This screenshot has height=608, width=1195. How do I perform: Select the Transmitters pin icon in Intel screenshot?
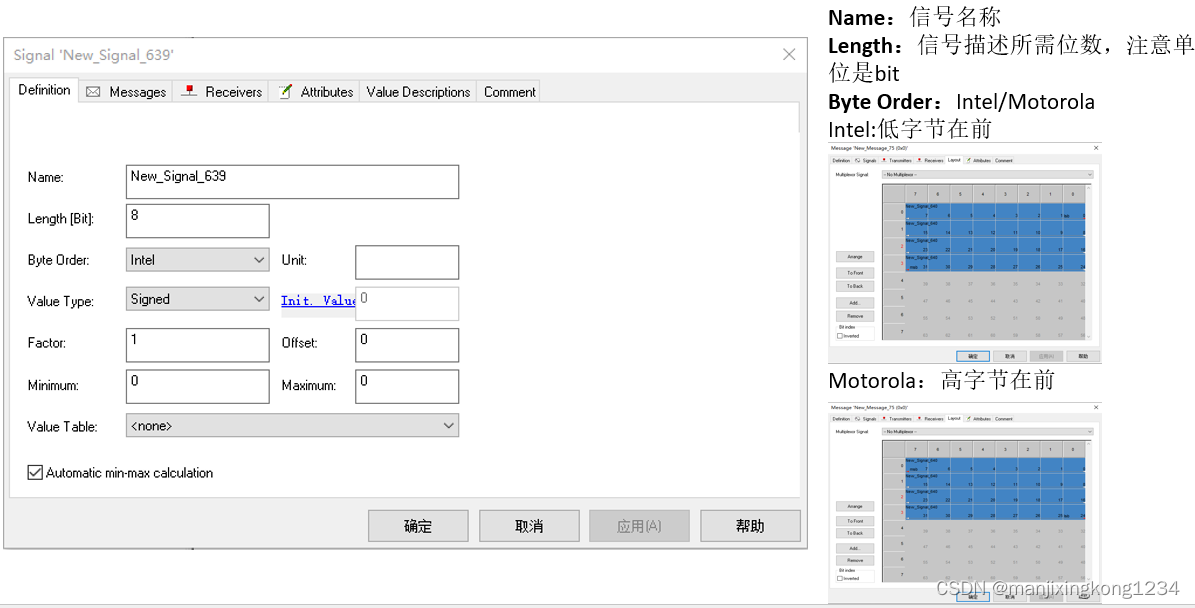tap(884, 160)
